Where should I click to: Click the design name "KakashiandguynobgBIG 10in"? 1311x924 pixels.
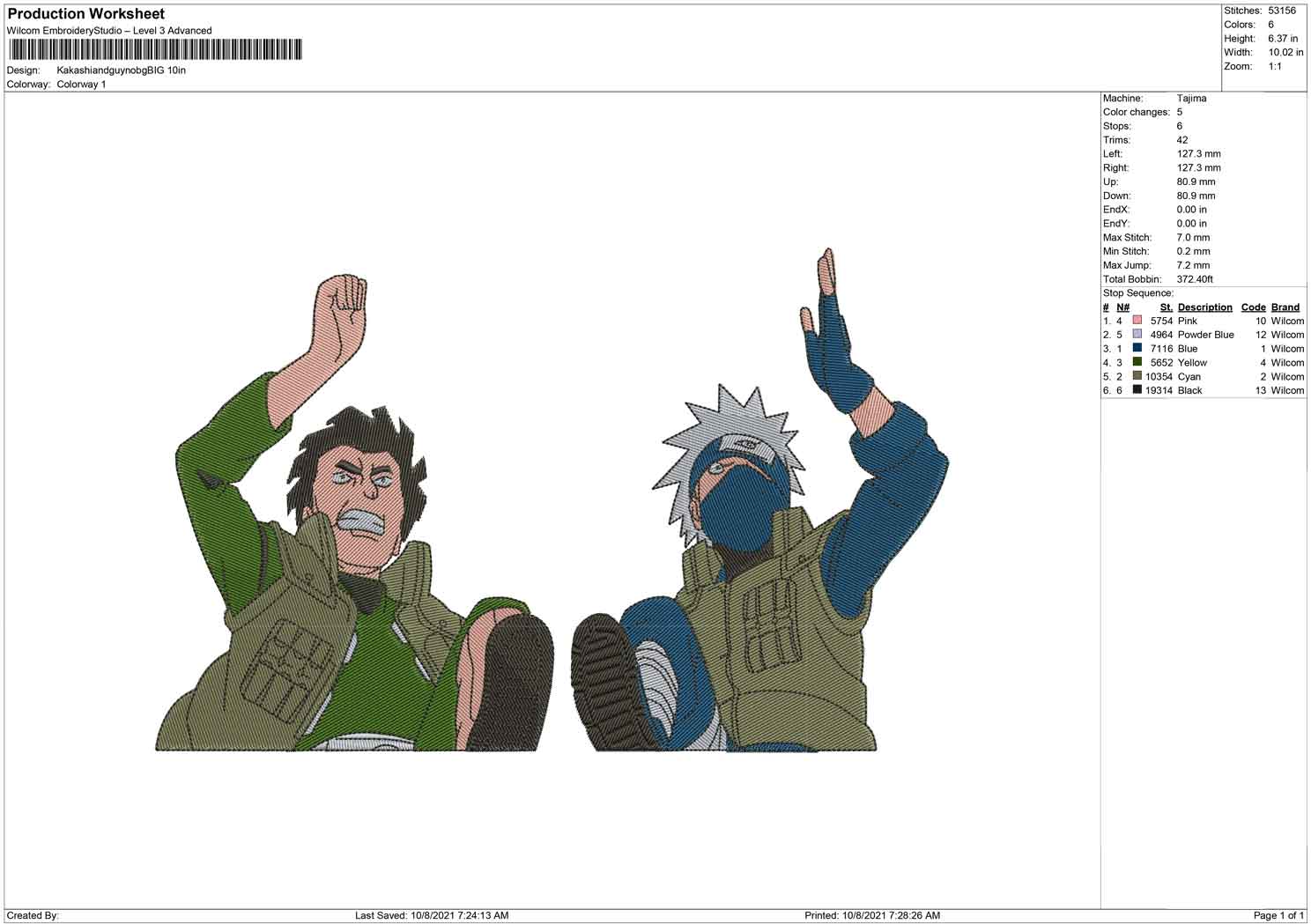(x=122, y=70)
